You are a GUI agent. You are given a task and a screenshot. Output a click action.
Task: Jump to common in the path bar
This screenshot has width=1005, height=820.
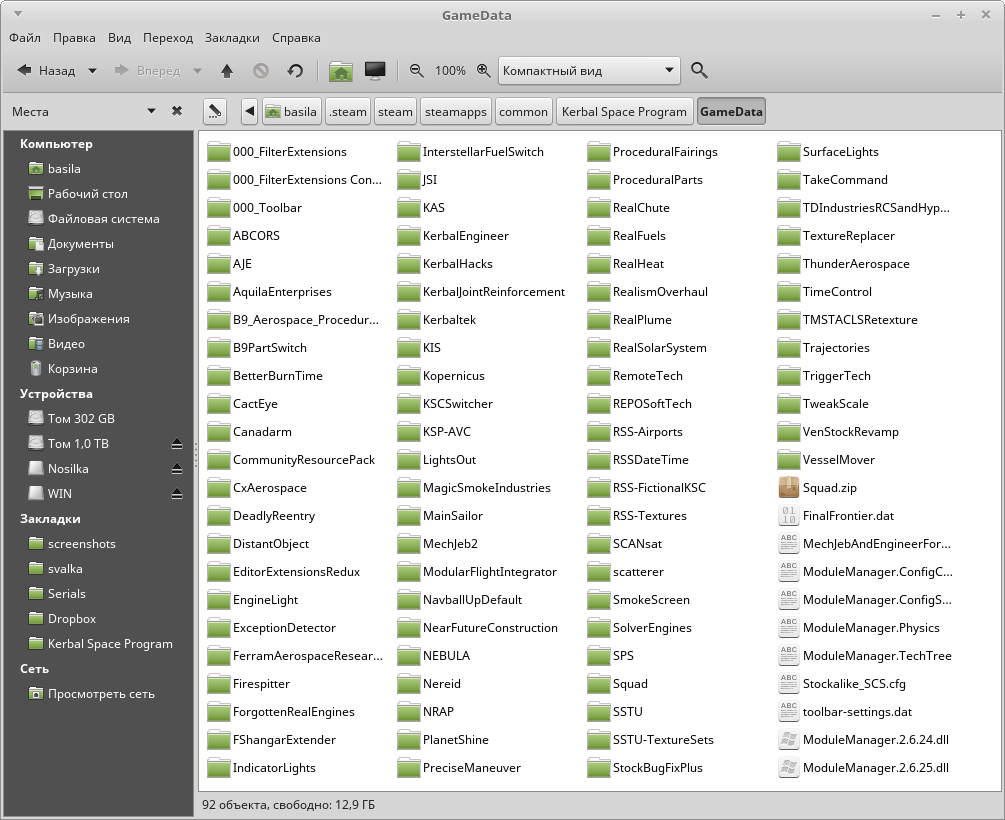click(523, 112)
